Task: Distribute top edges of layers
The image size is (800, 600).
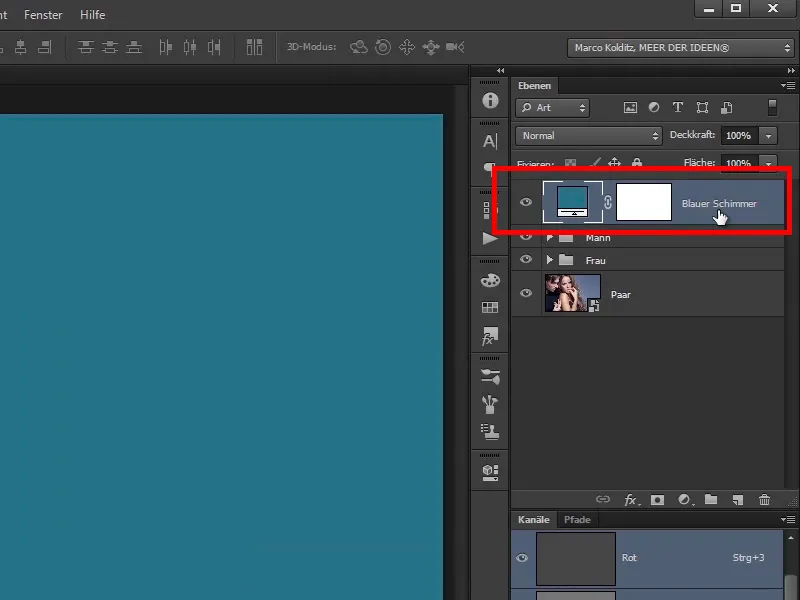Action: [x=85, y=47]
